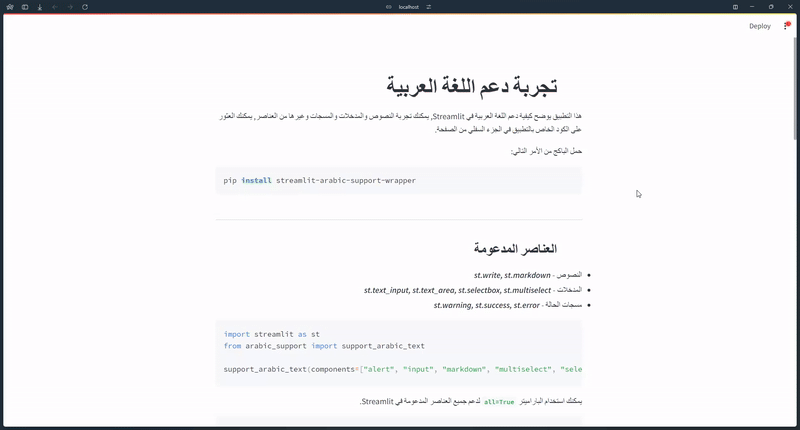Reload the page with refresh icon
The image size is (800, 430).
(85, 7)
